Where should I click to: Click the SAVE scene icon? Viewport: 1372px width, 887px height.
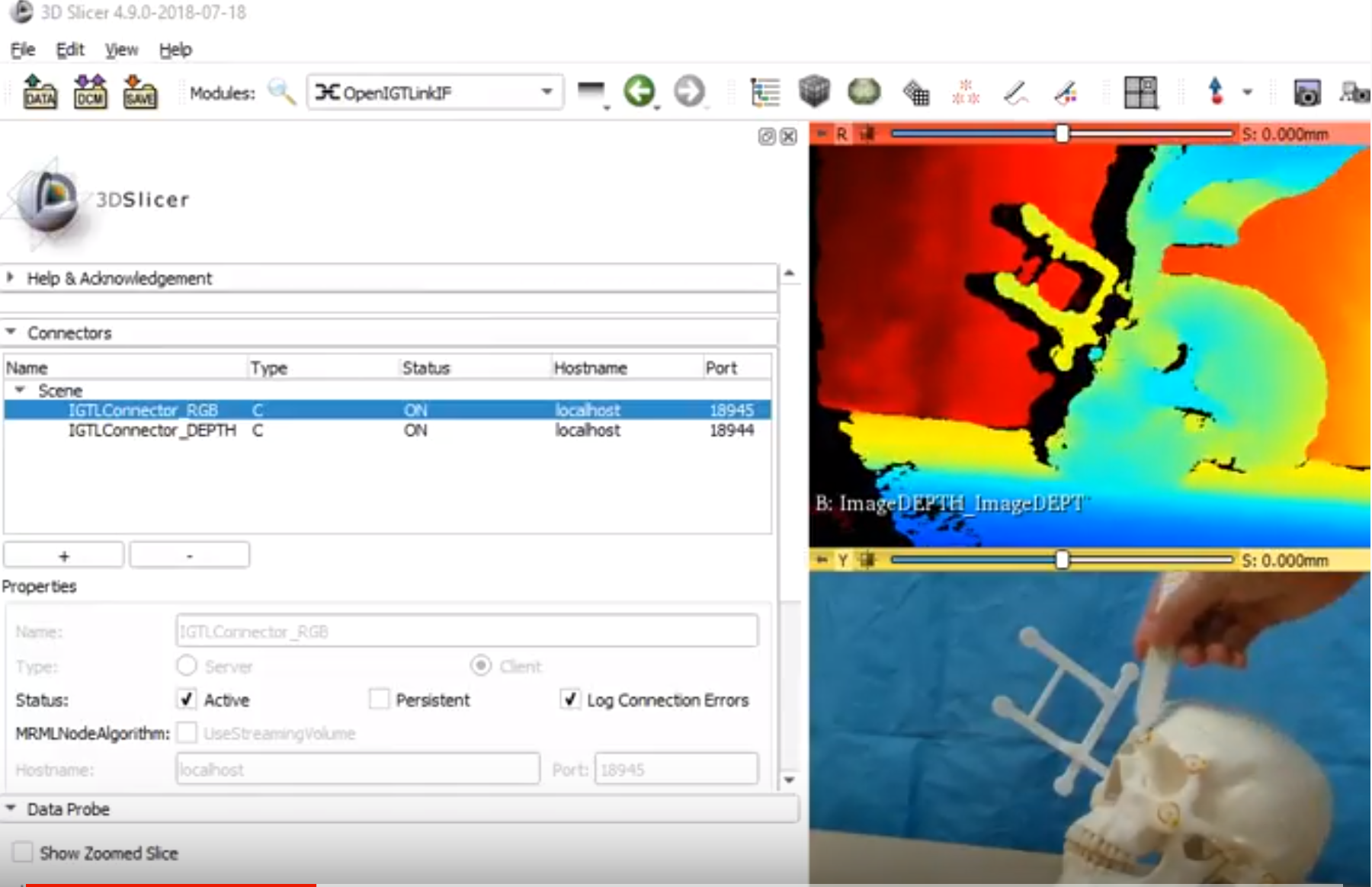pyautogui.click(x=140, y=91)
